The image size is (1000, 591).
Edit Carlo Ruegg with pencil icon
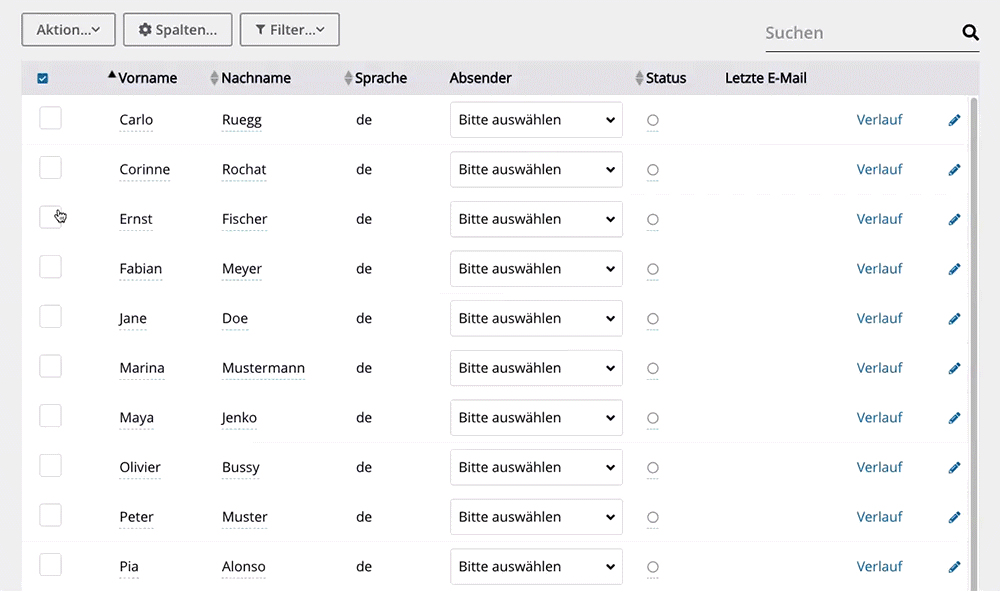(x=954, y=120)
